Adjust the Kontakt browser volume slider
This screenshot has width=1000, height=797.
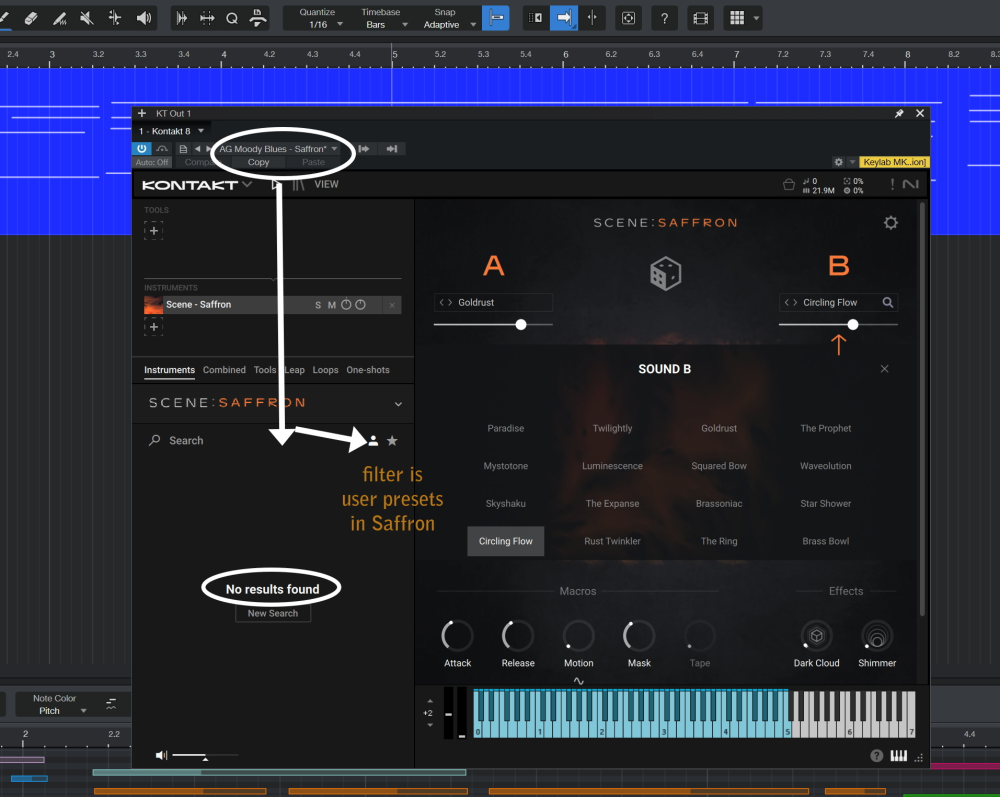tap(204, 756)
